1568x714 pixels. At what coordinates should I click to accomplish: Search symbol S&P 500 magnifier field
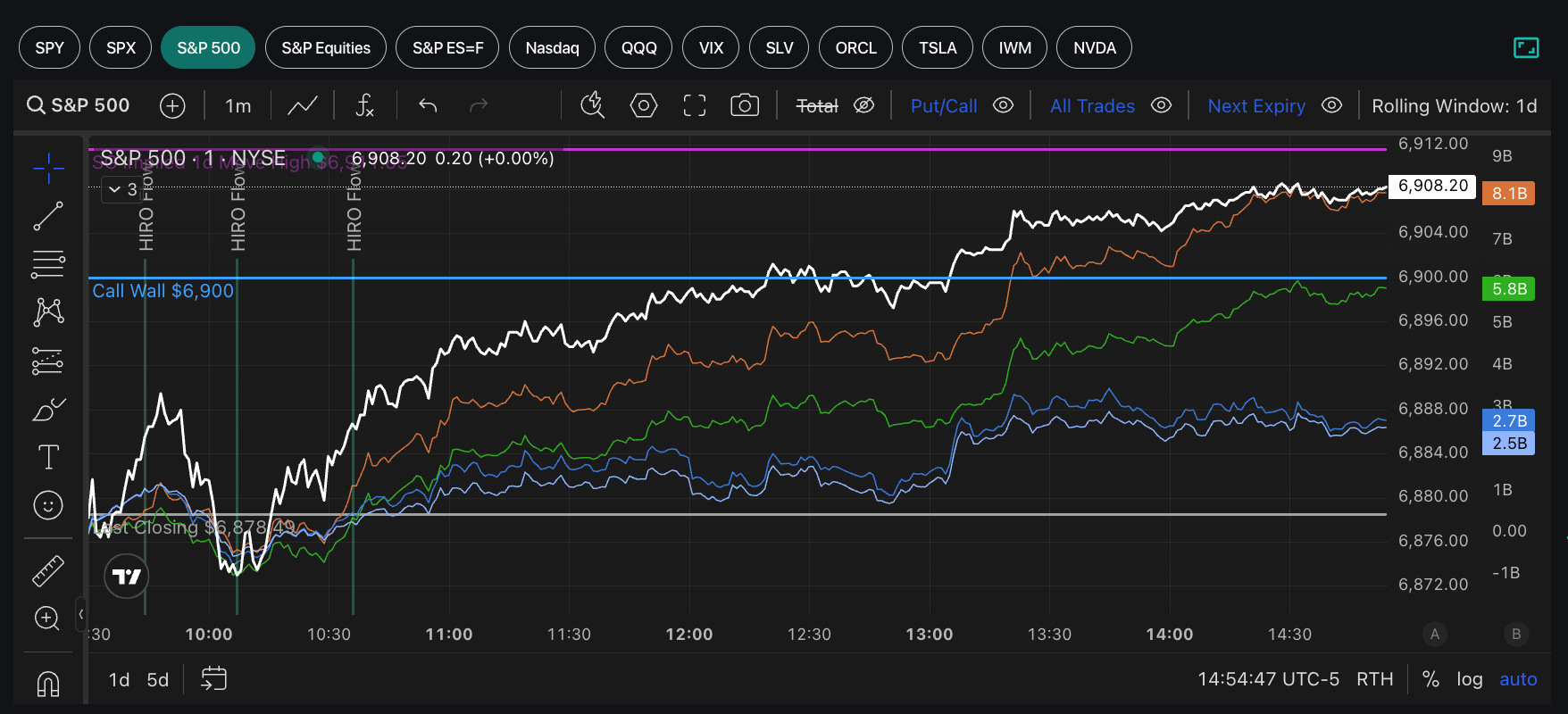tap(79, 105)
